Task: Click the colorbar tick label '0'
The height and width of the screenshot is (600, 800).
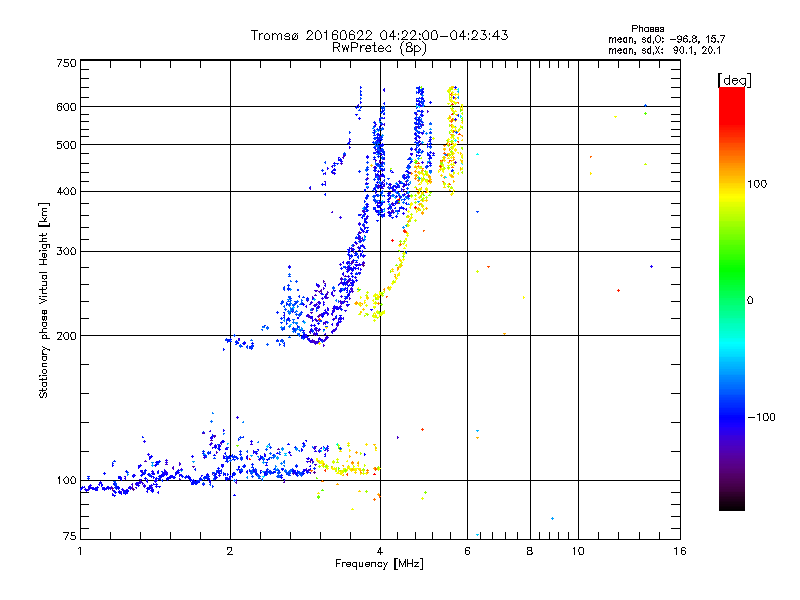Action: 750,301
